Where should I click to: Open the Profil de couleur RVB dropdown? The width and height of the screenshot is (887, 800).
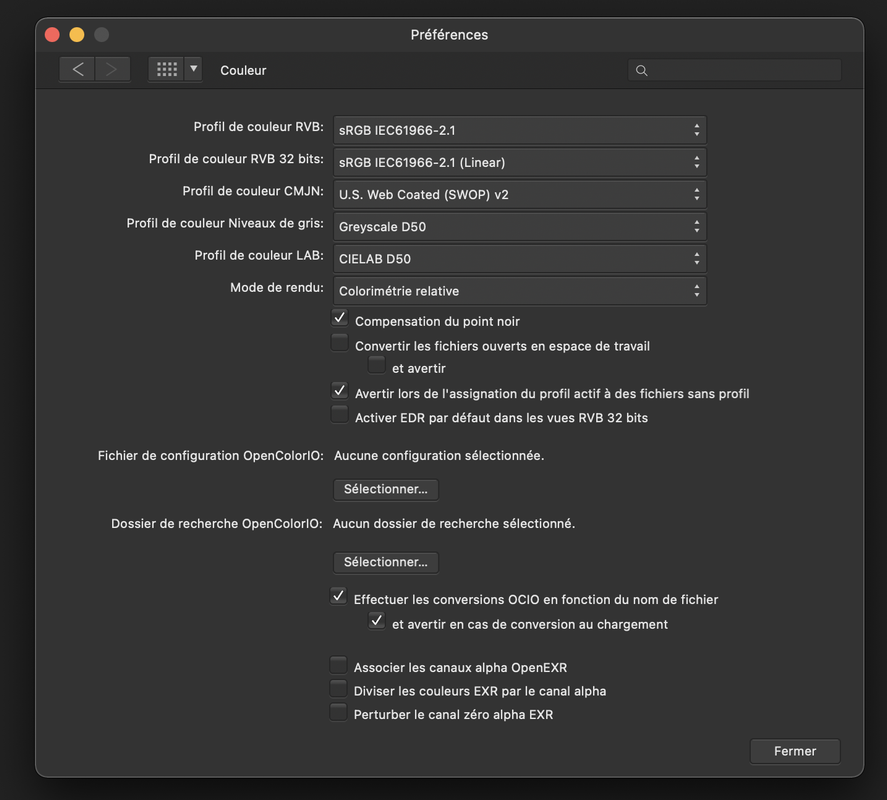[519, 130]
